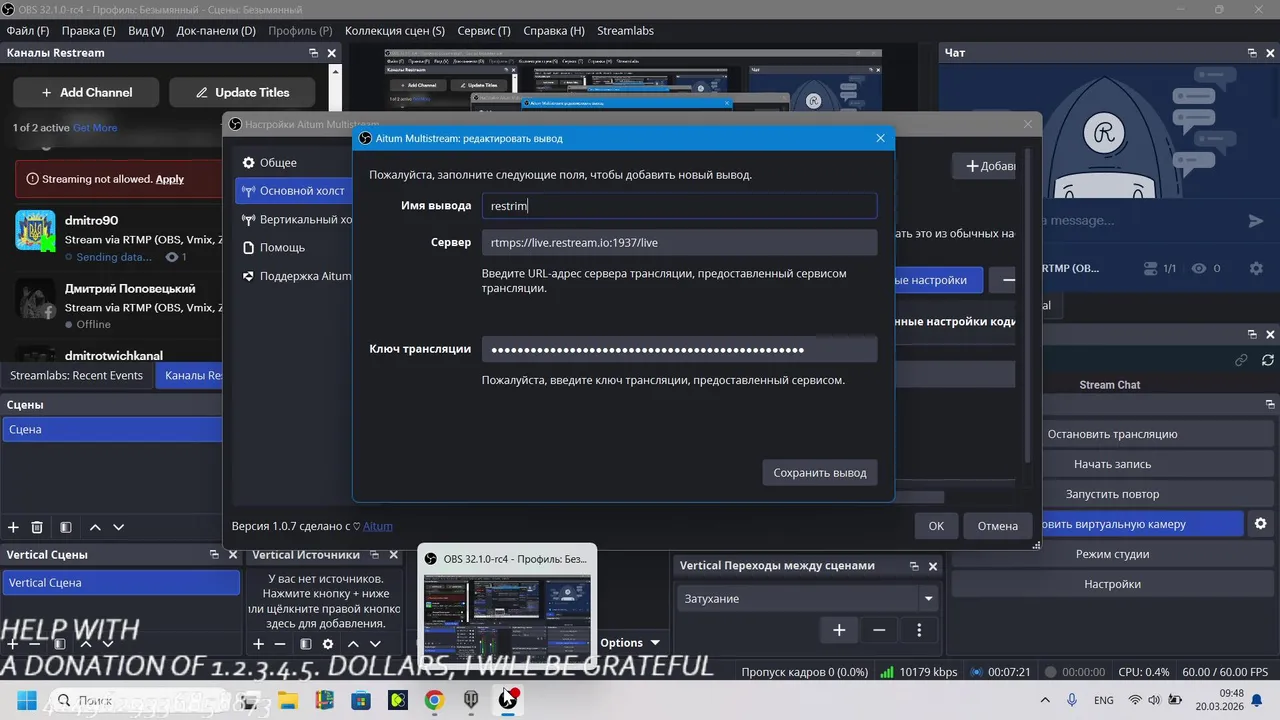Undock Vertical Переходы между сценами panel
This screenshot has width=1280, height=720.
[x=915, y=566]
